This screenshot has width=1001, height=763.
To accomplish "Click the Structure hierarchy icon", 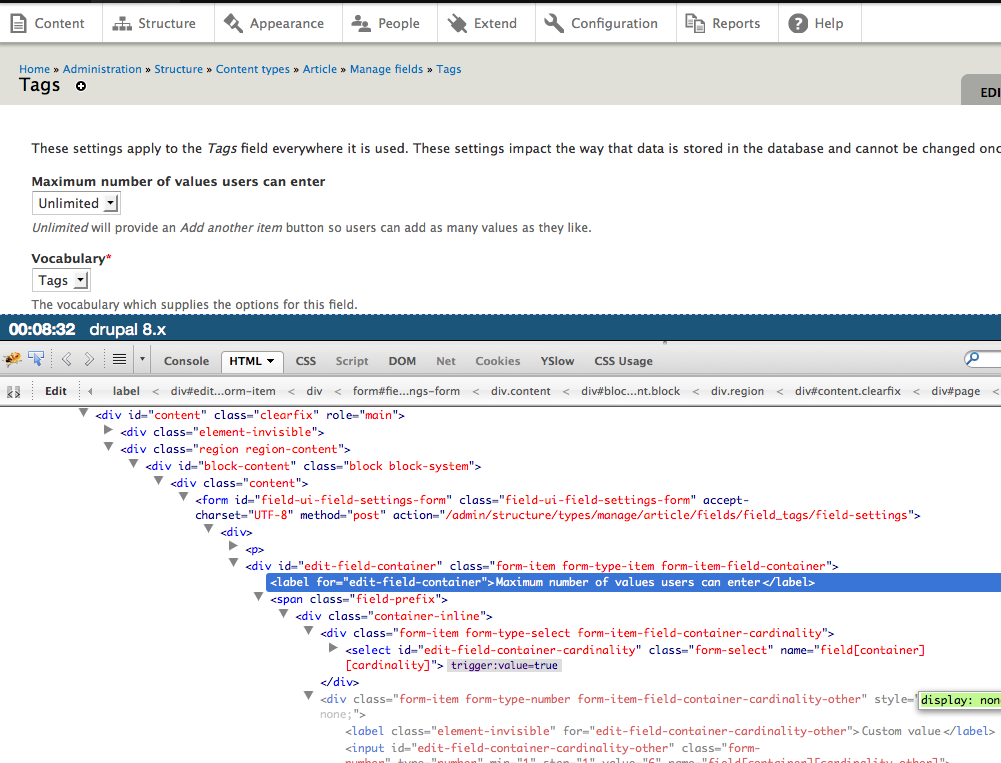I will [x=122, y=24].
